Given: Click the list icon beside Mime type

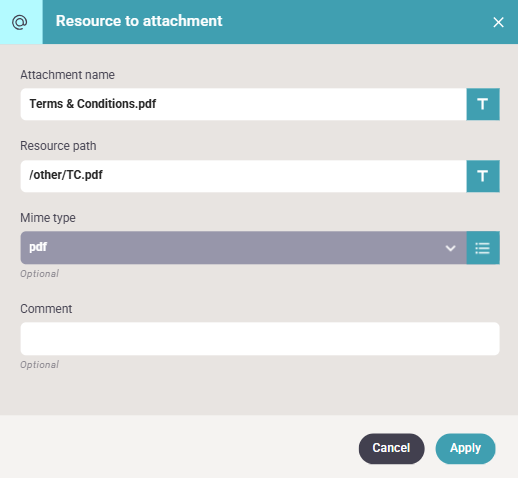Looking at the screenshot, I should click(x=483, y=248).
